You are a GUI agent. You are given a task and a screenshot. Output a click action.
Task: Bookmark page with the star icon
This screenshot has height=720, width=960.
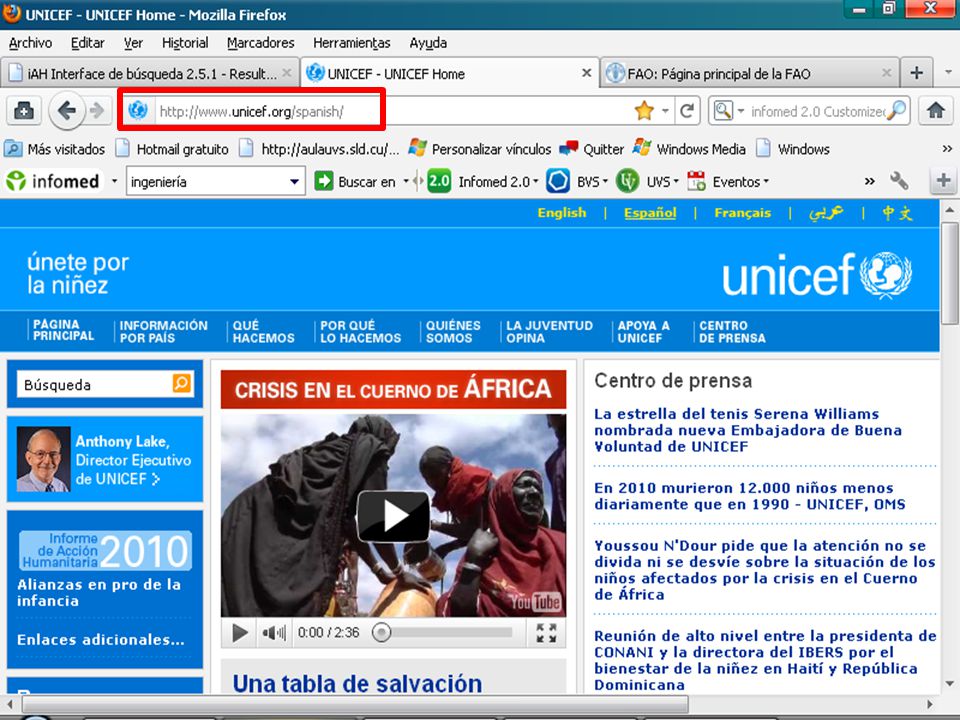pos(644,111)
